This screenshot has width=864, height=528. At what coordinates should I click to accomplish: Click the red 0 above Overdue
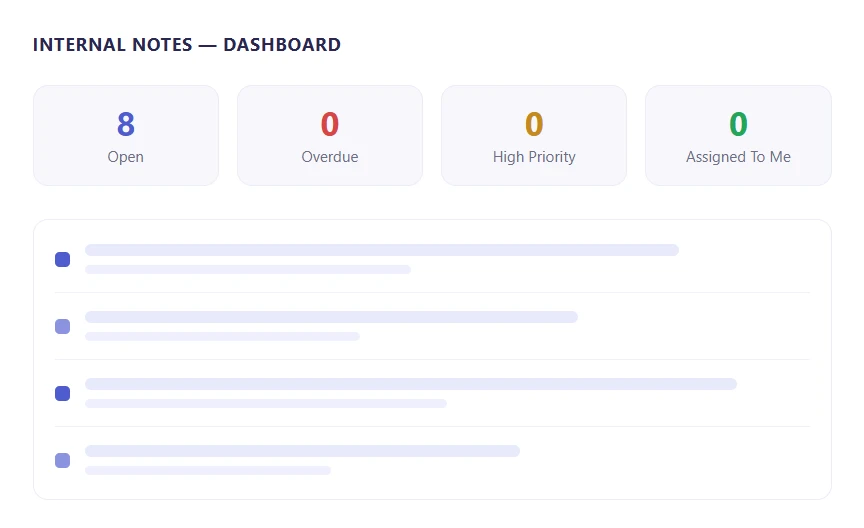point(330,124)
